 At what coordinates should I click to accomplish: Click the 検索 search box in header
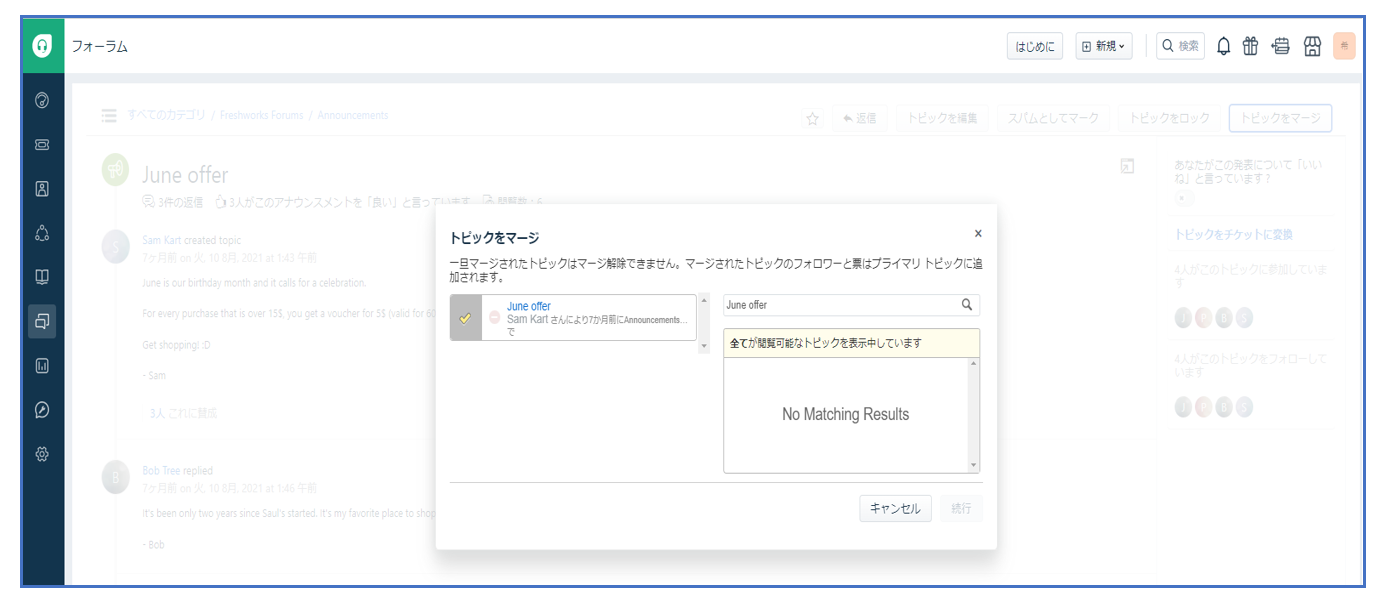[1180, 46]
